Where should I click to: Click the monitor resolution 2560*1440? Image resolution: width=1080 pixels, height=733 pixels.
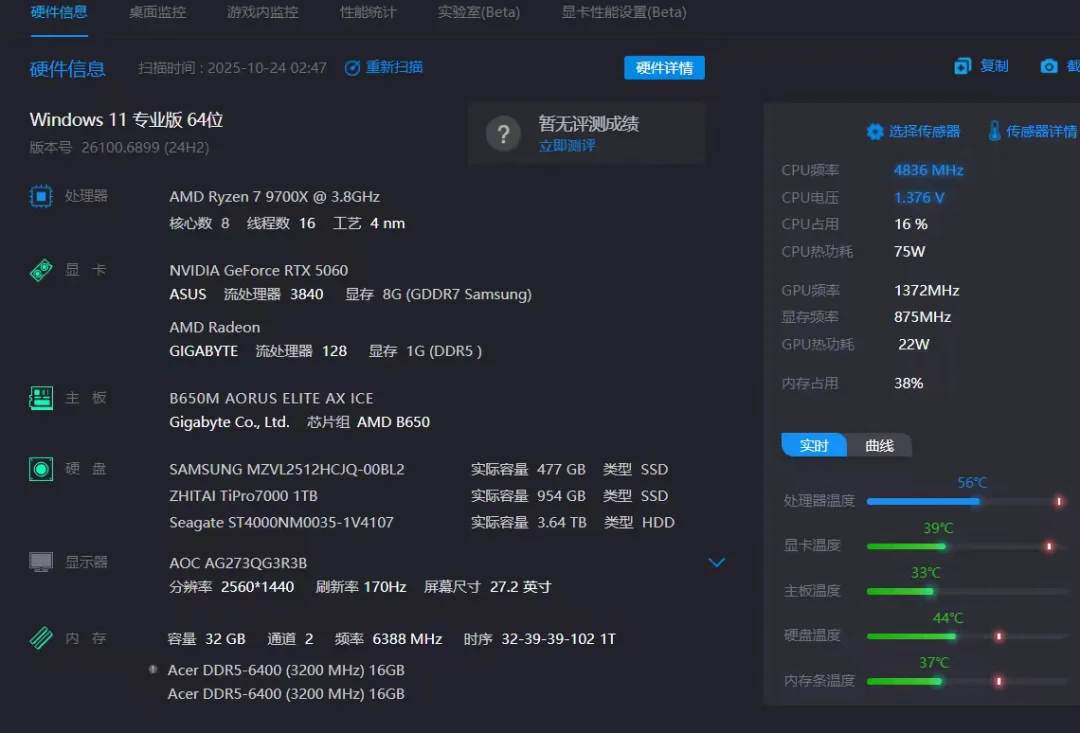[x=257, y=587]
